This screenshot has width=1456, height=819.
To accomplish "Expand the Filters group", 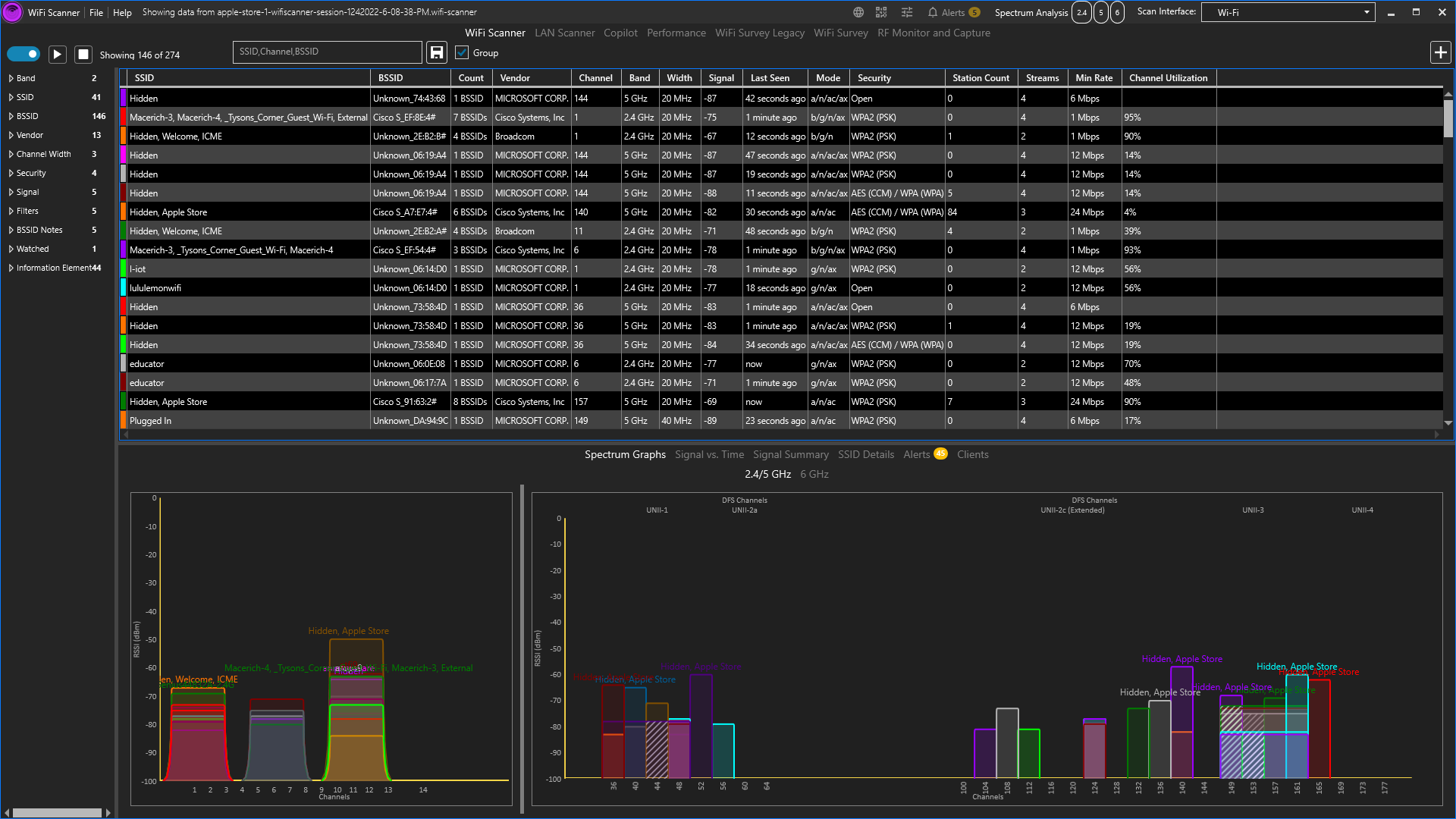I will (11, 211).
